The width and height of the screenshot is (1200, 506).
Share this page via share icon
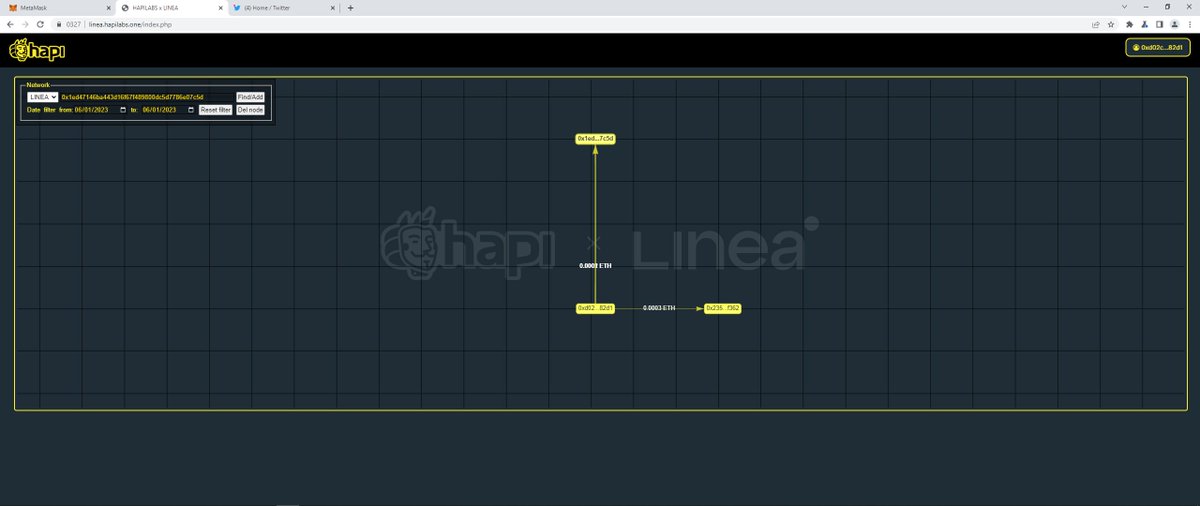tap(1096, 23)
